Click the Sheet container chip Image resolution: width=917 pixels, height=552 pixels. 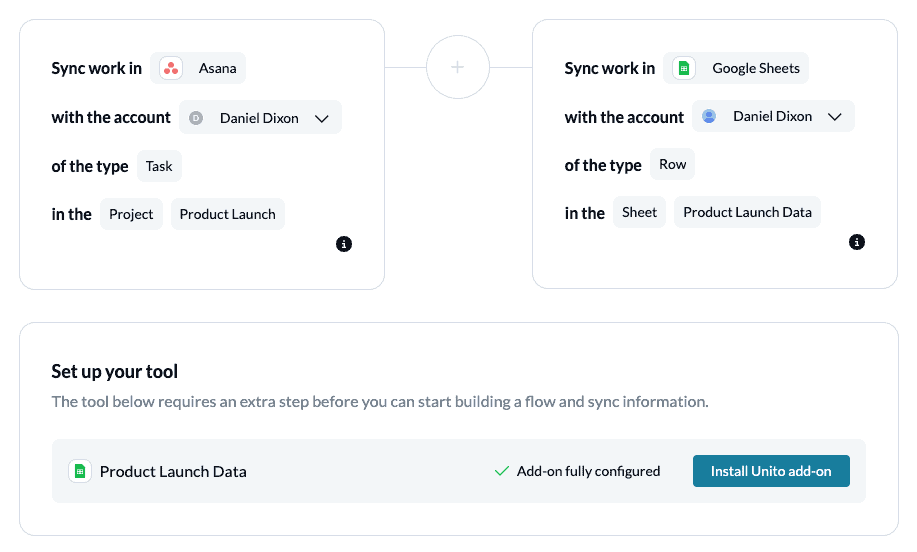(x=639, y=212)
